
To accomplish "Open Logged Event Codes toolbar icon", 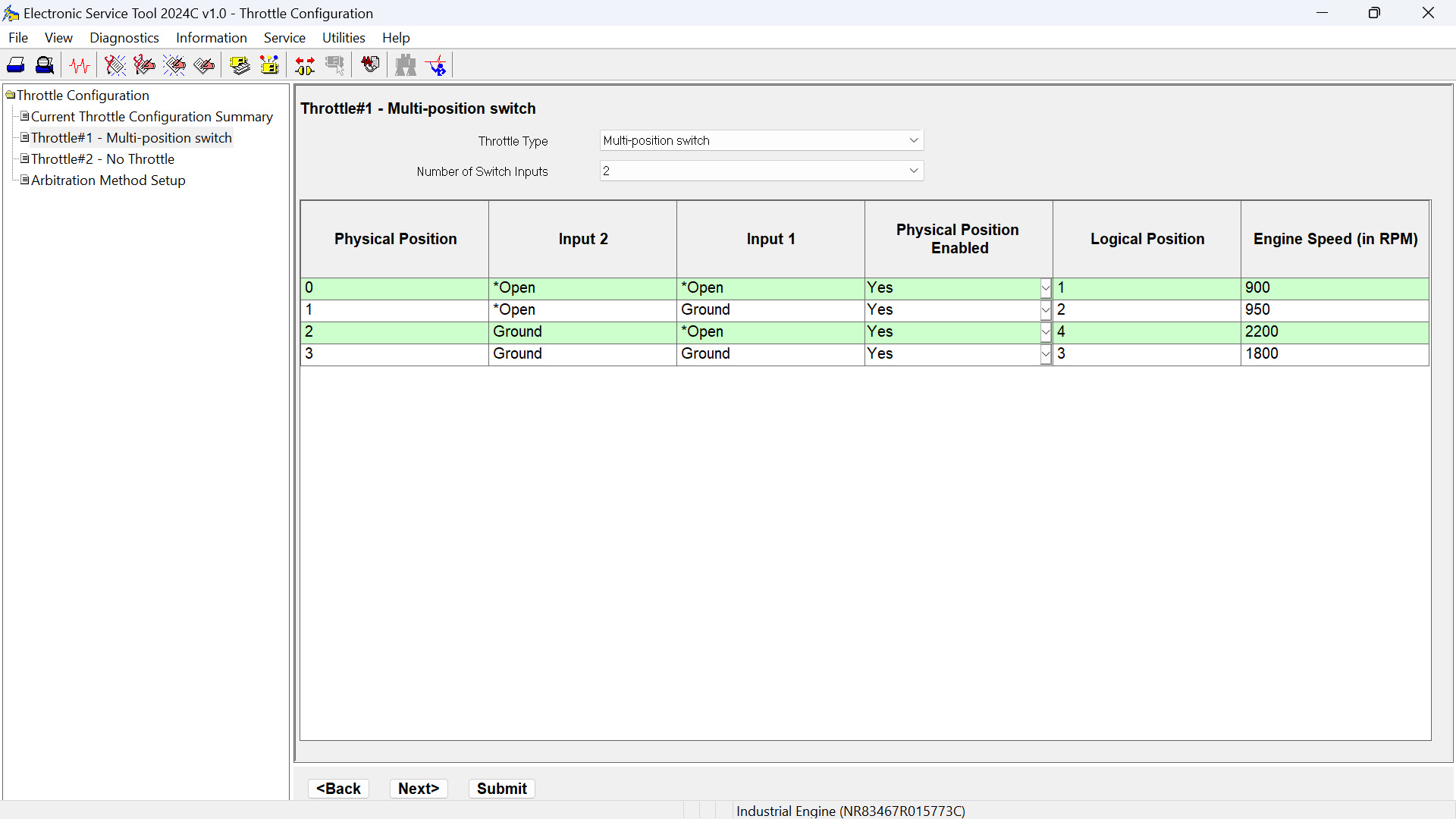I will point(204,66).
